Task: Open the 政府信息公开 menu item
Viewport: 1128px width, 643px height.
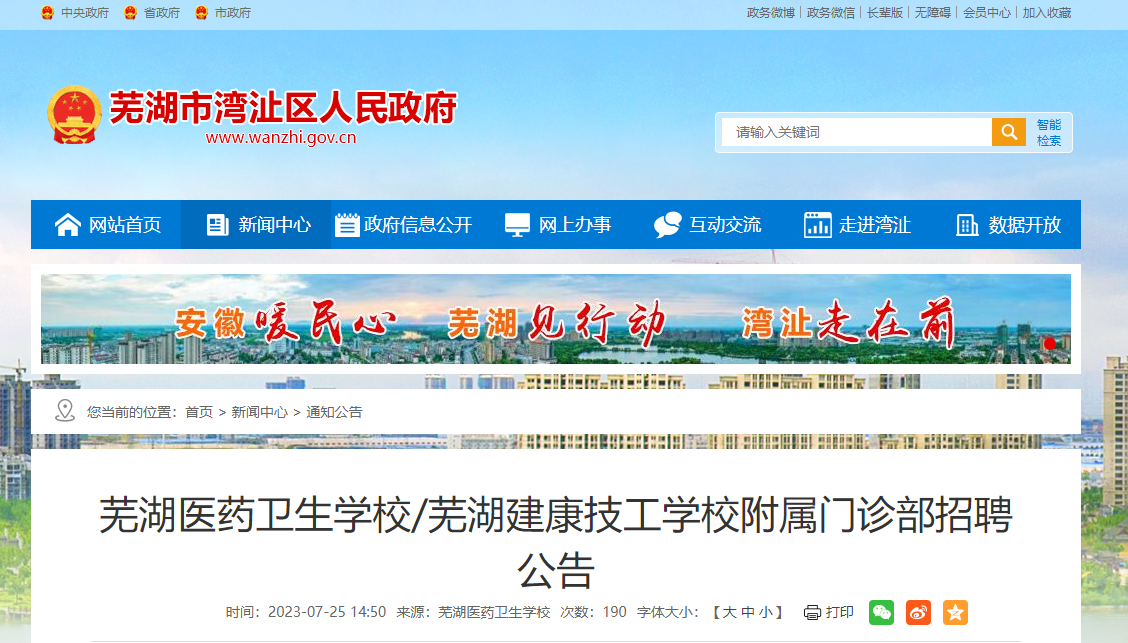Action: pos(405,224)
